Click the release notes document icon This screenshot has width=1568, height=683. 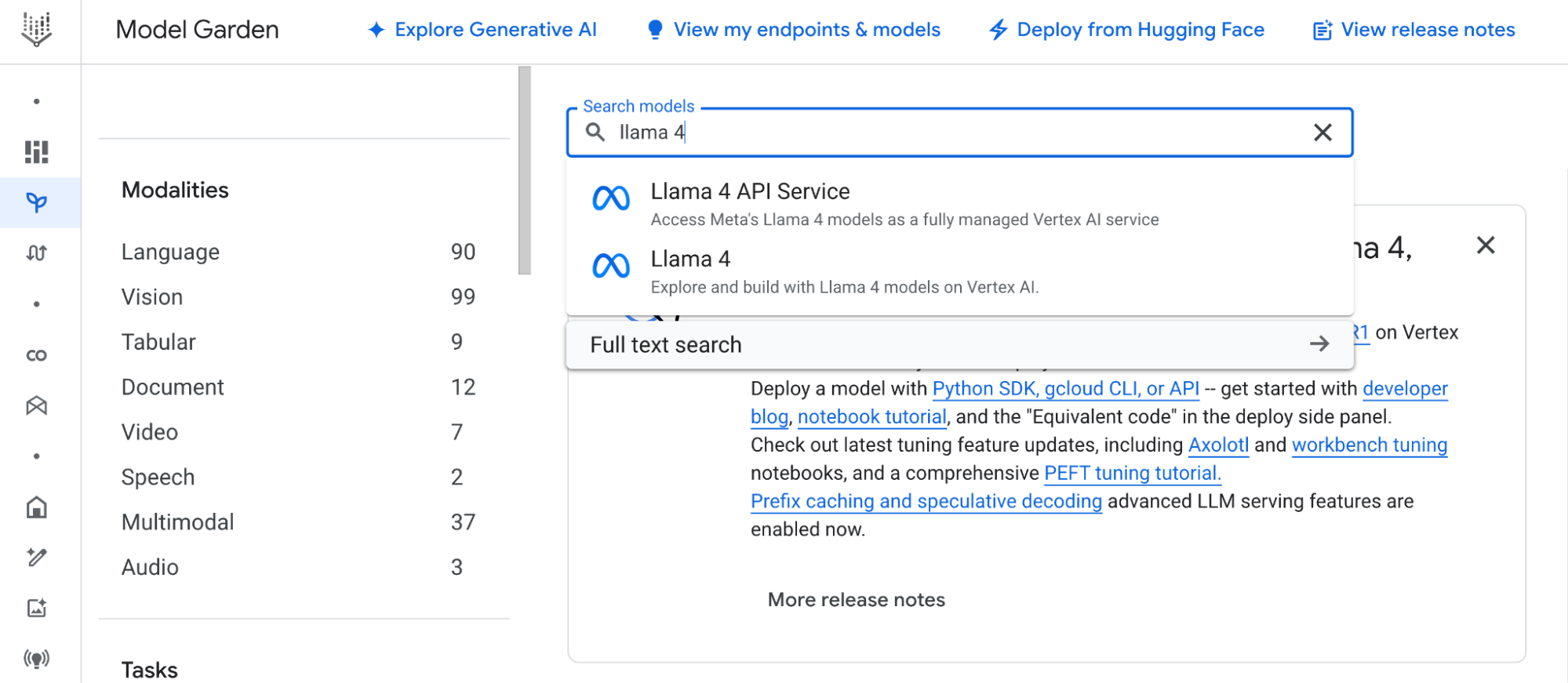point(1322,31)
